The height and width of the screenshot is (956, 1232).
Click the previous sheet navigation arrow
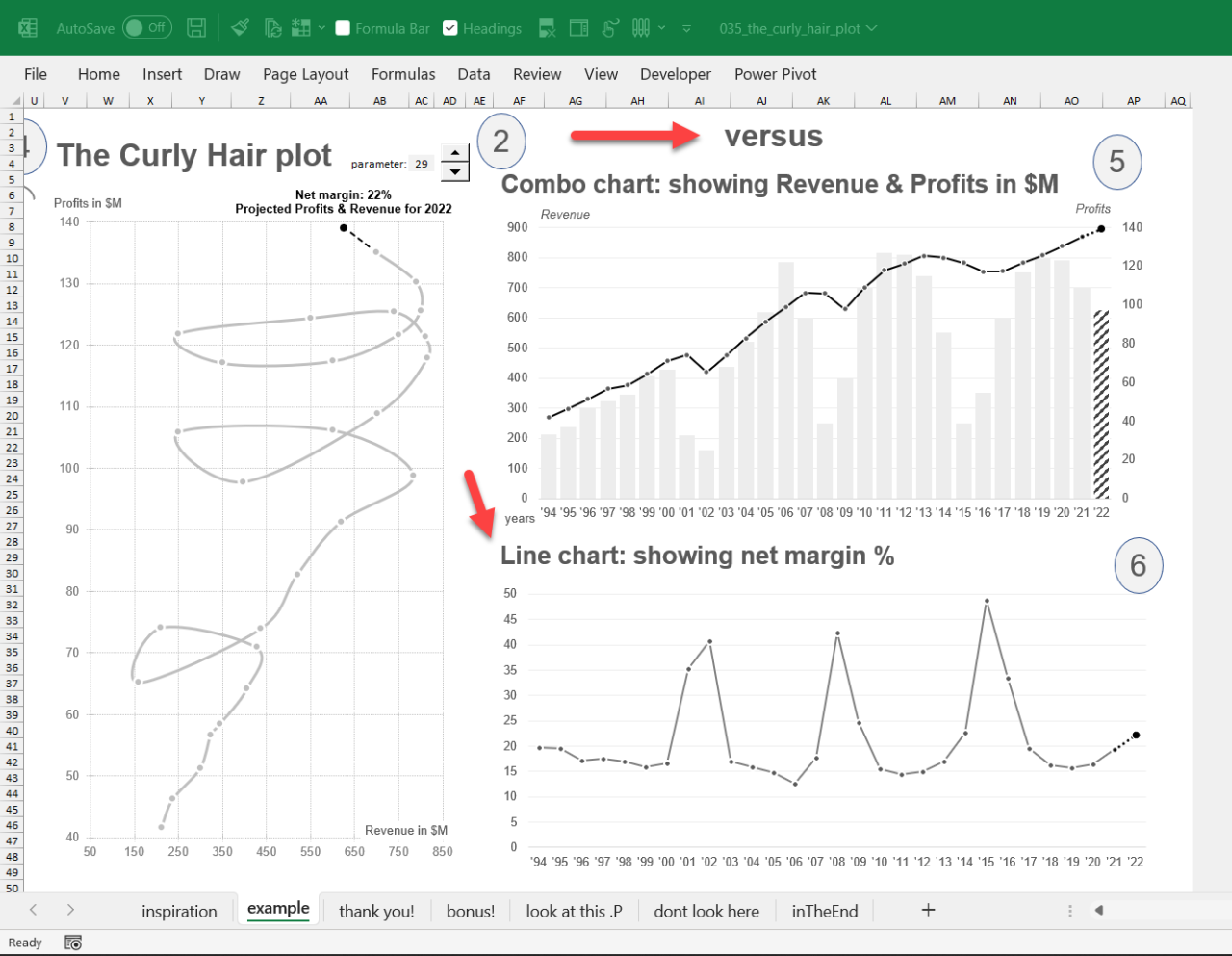point(33,910)
